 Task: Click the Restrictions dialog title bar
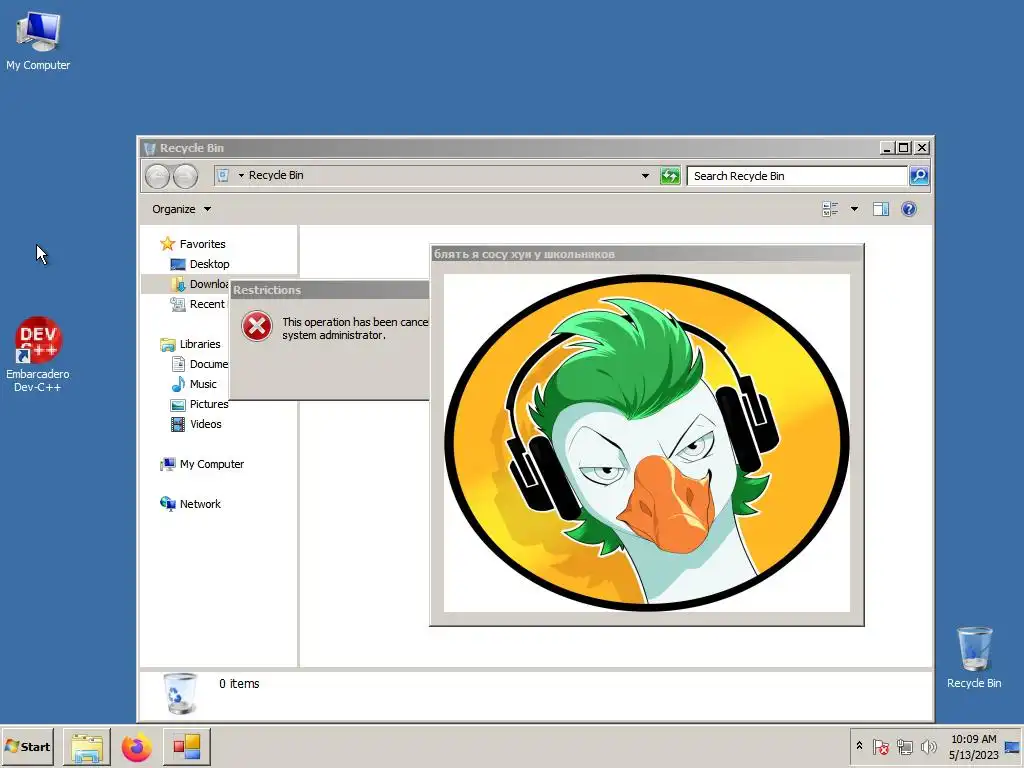click(330, 290)
